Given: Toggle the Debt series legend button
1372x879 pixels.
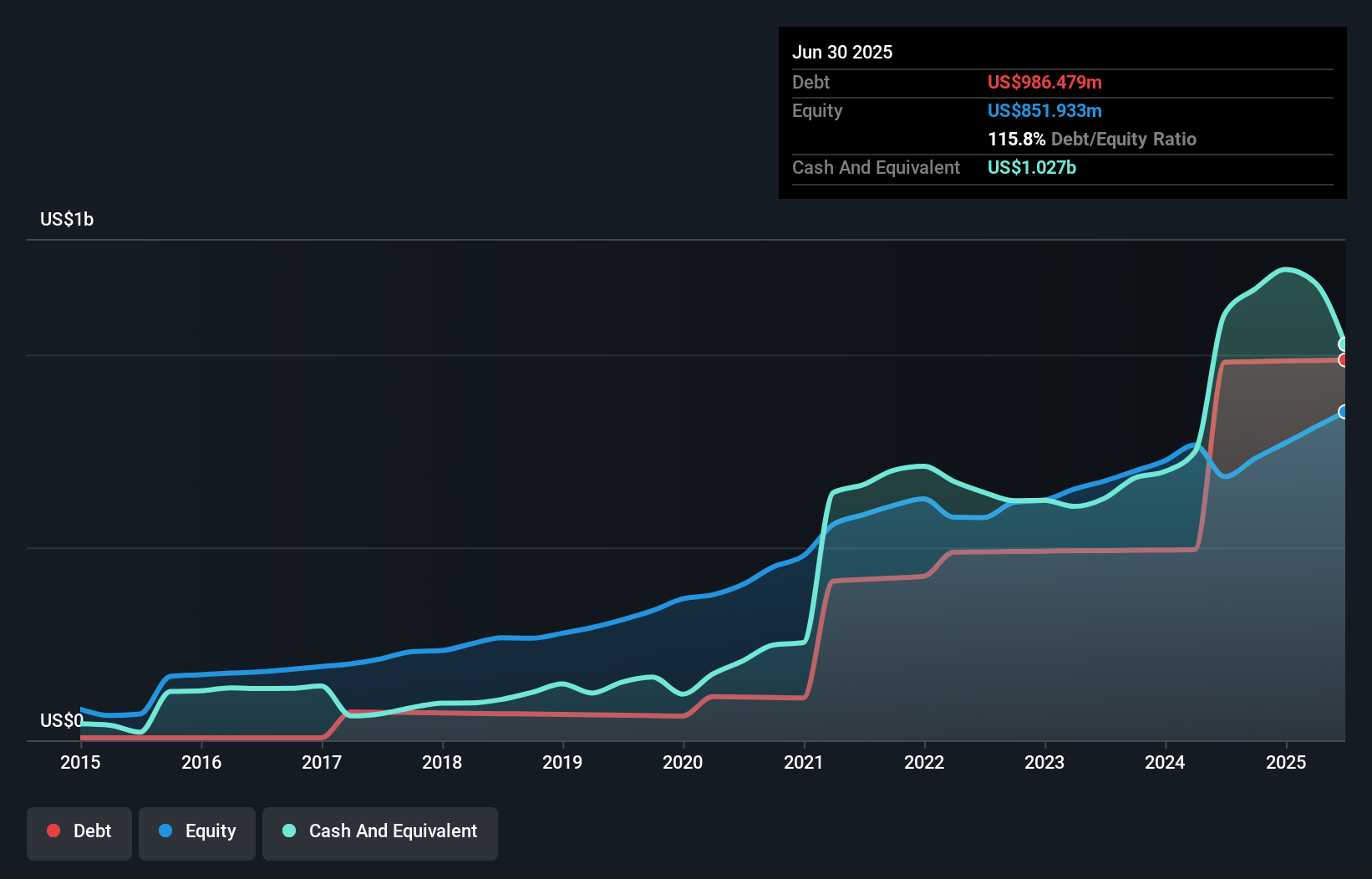Looking at the screenshot, I should coord(79,832).
